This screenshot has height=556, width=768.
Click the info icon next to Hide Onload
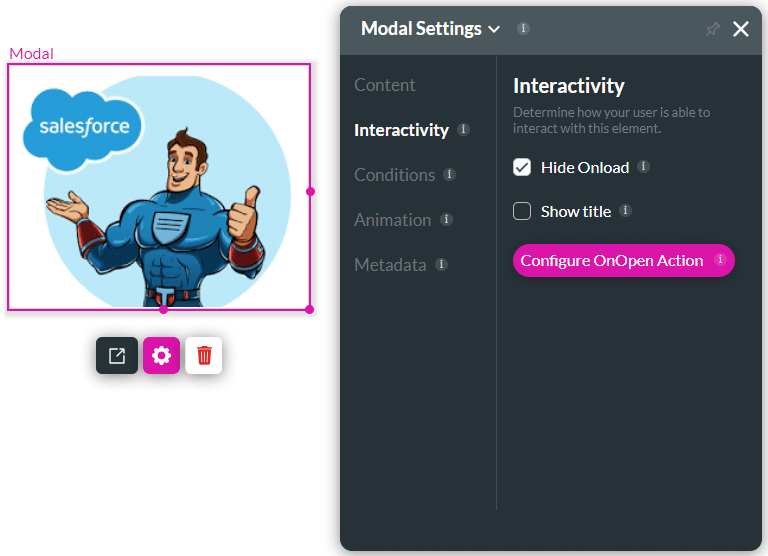point(643,167)
